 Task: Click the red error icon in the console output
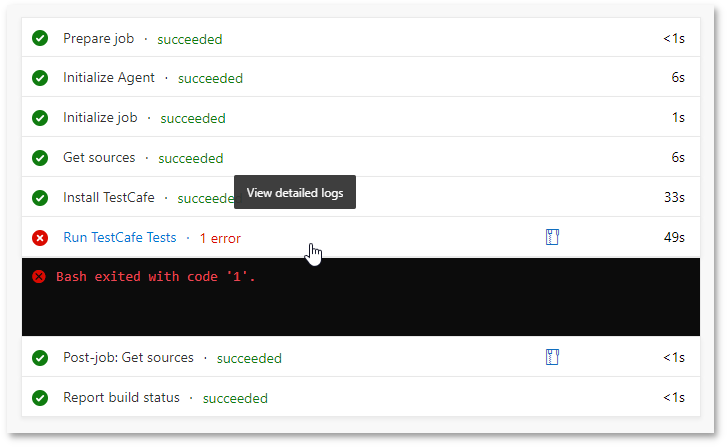pyautogui.click(x=39, y=277)
